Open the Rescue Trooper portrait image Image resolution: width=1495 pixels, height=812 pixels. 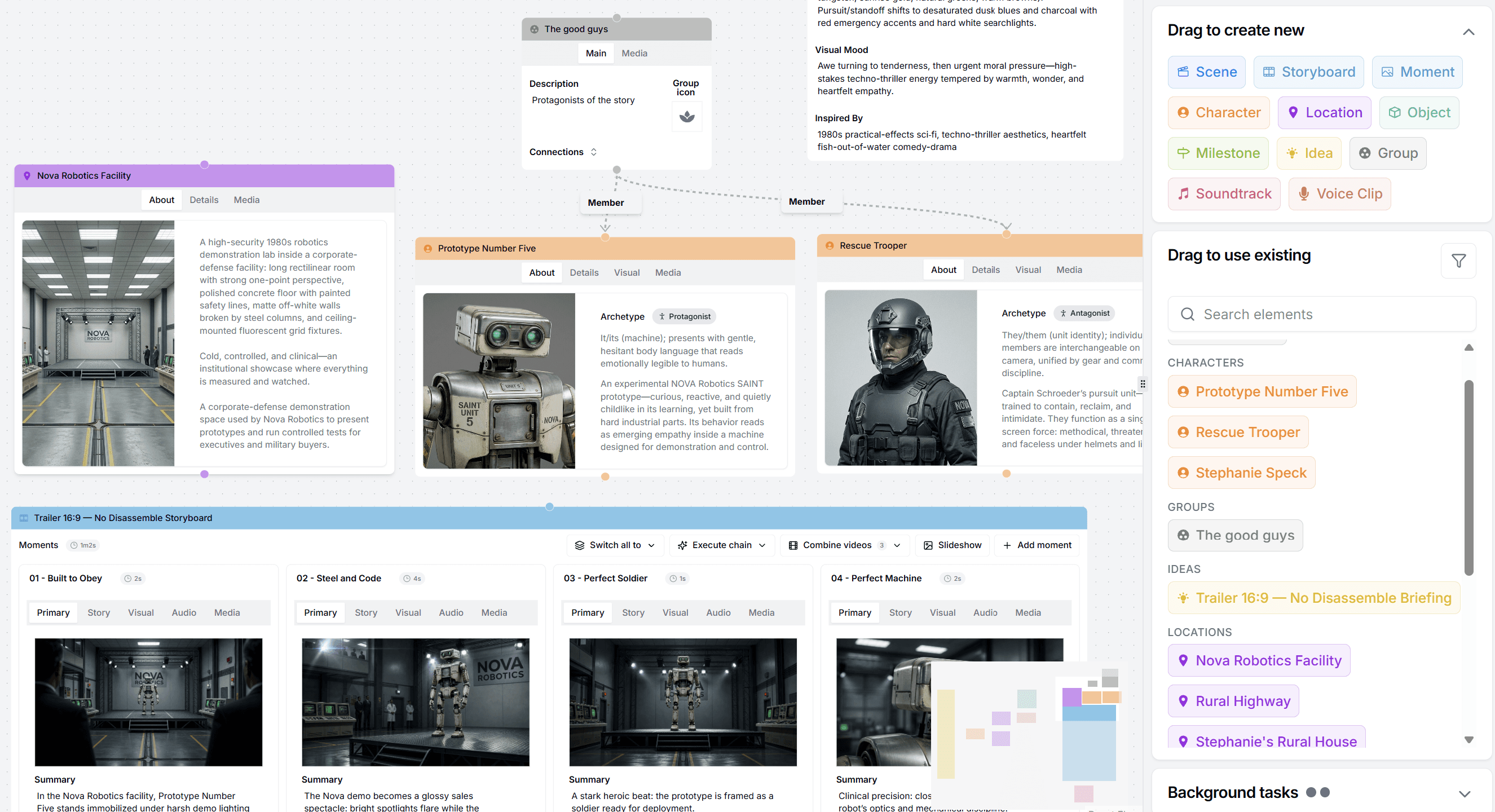pyautogui.click(x=901, y=378)
